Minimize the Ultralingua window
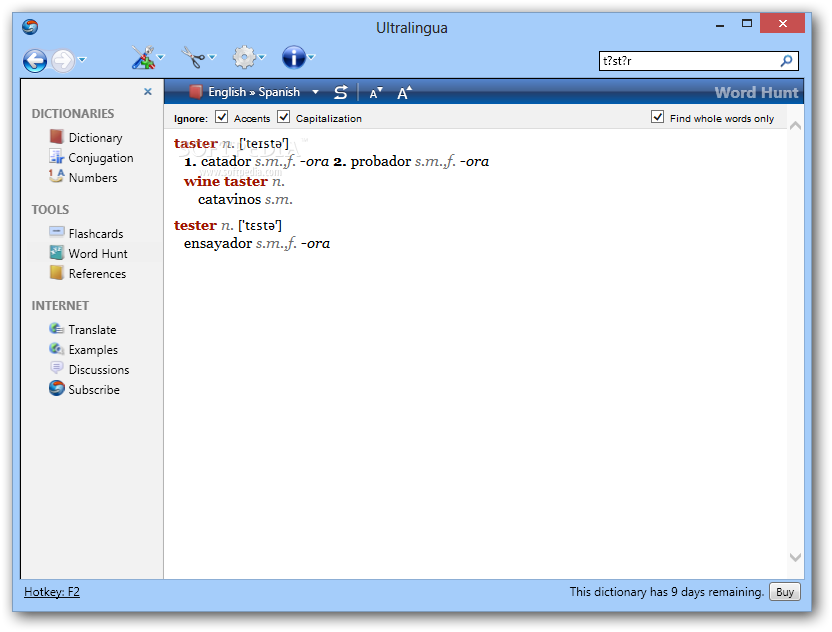The width and height of the screenshot is (832, 632). (720, 25)
